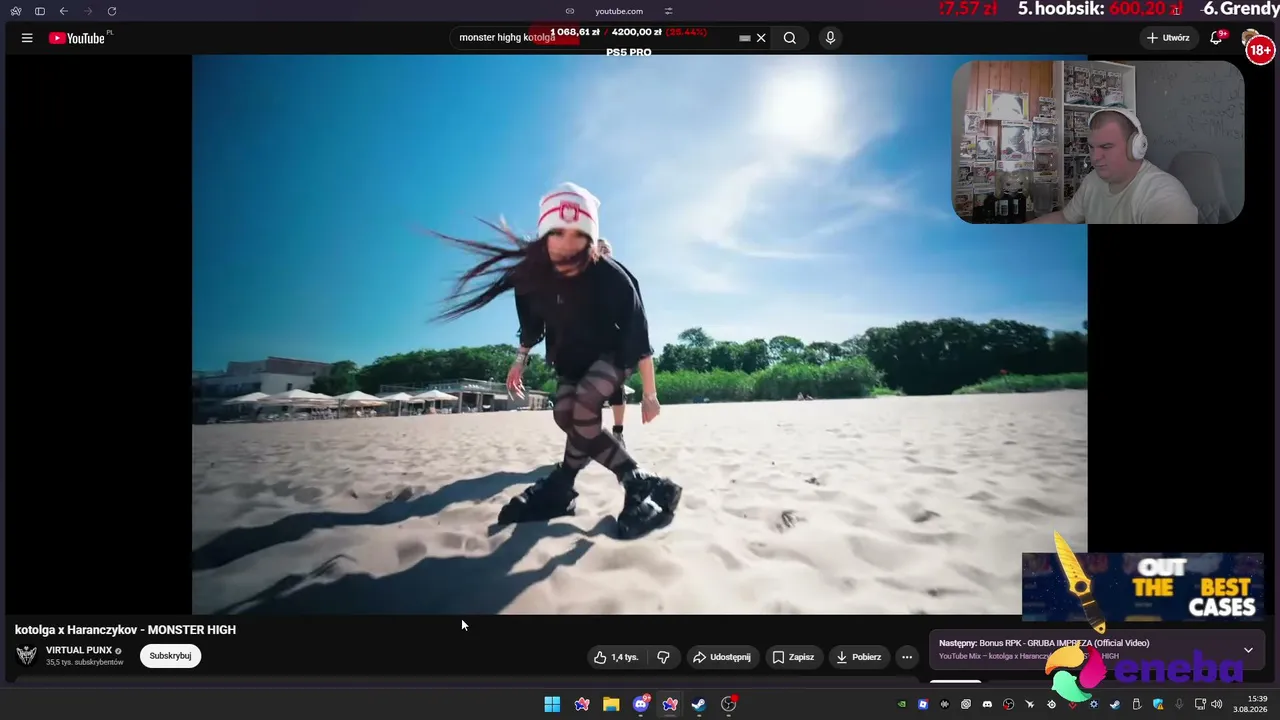Open the user account avatar
1280x720 pixels.
tap(1250, 38)
